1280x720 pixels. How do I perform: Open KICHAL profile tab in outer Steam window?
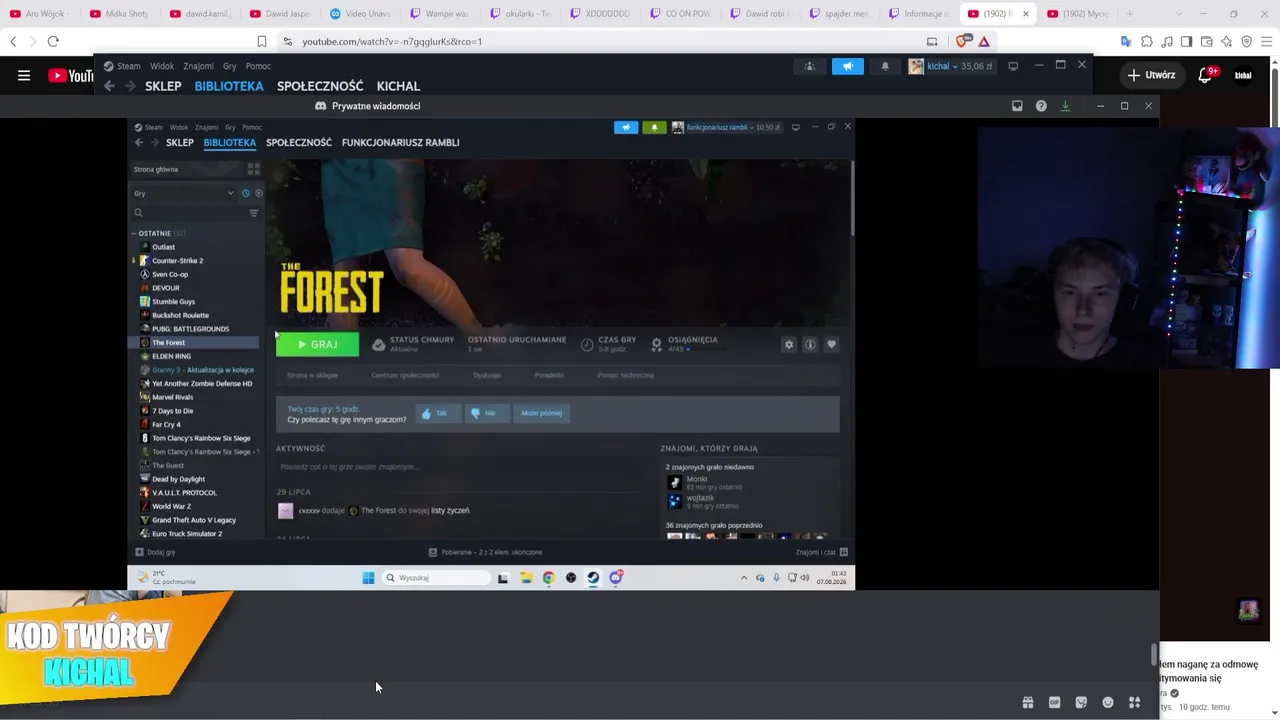pos(398,86)
